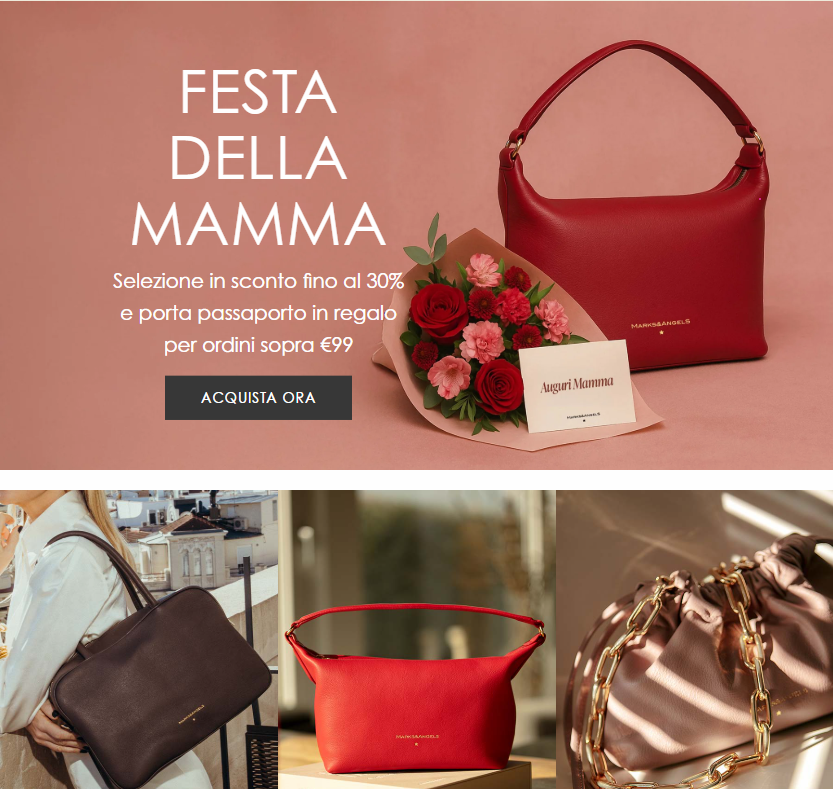Open the bright red handbag photo
This screenshot has height=789, width=833.
416,639
